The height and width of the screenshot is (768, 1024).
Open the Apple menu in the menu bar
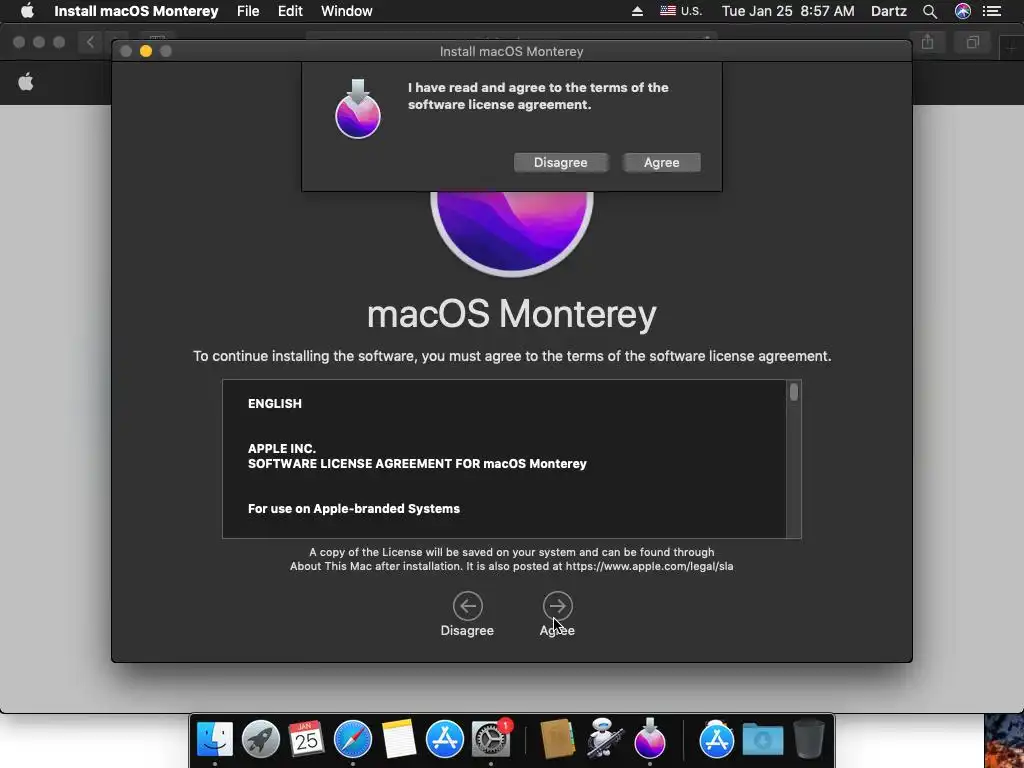27,11
